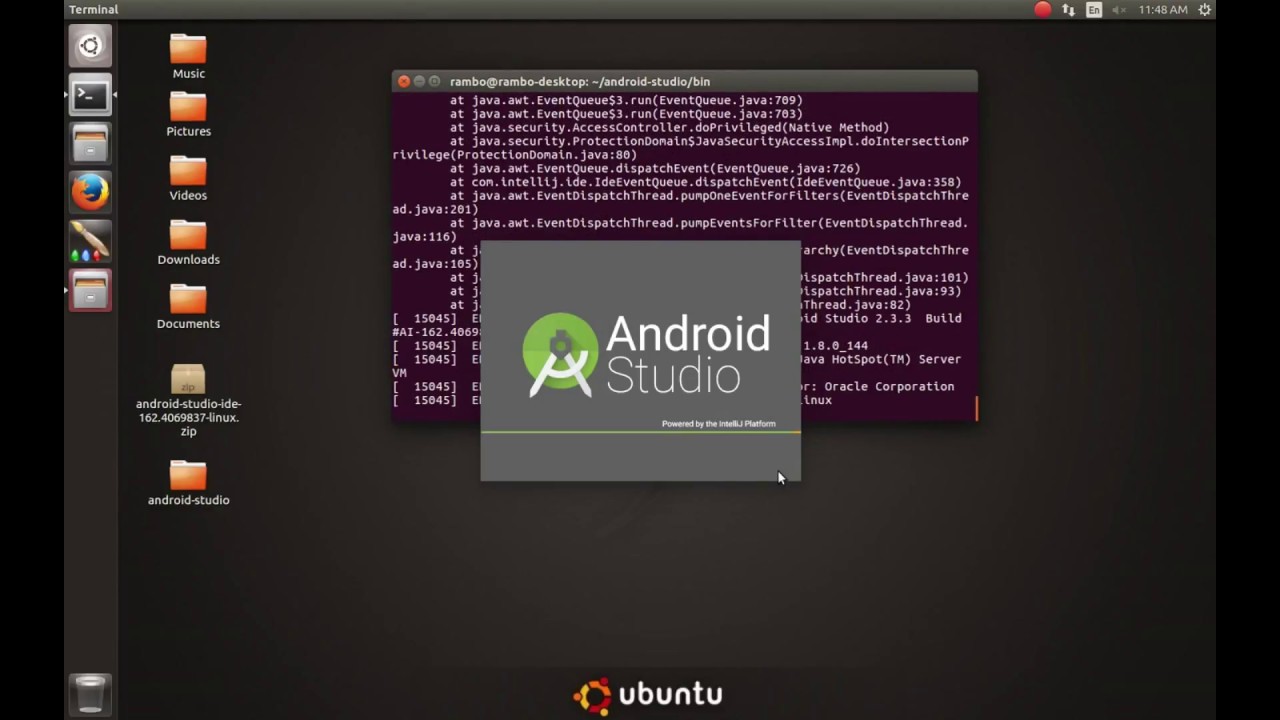
Task: Click 'AccessController.doPrivileged(Native Method)' terminal line
Action: tap(669, 128)
